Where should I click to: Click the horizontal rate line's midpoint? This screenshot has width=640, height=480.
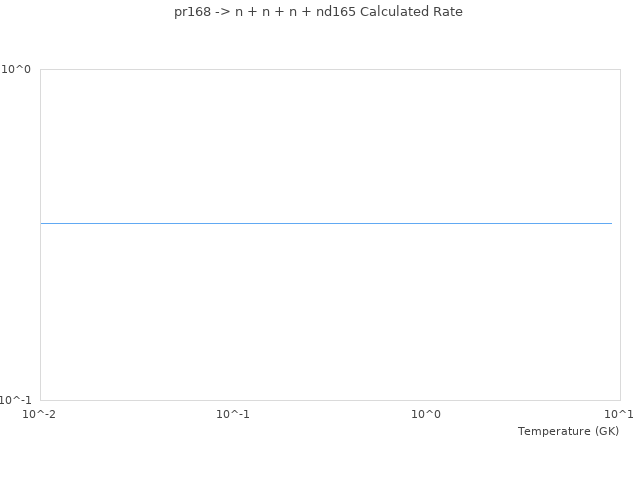click(326, 223)
